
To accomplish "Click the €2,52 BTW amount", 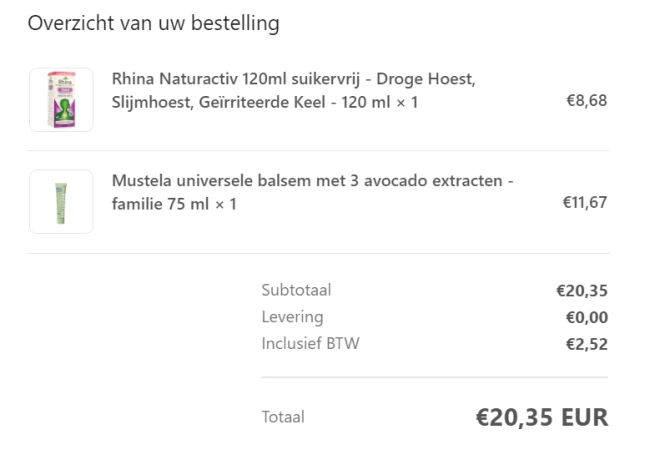I will pos(586,345).
